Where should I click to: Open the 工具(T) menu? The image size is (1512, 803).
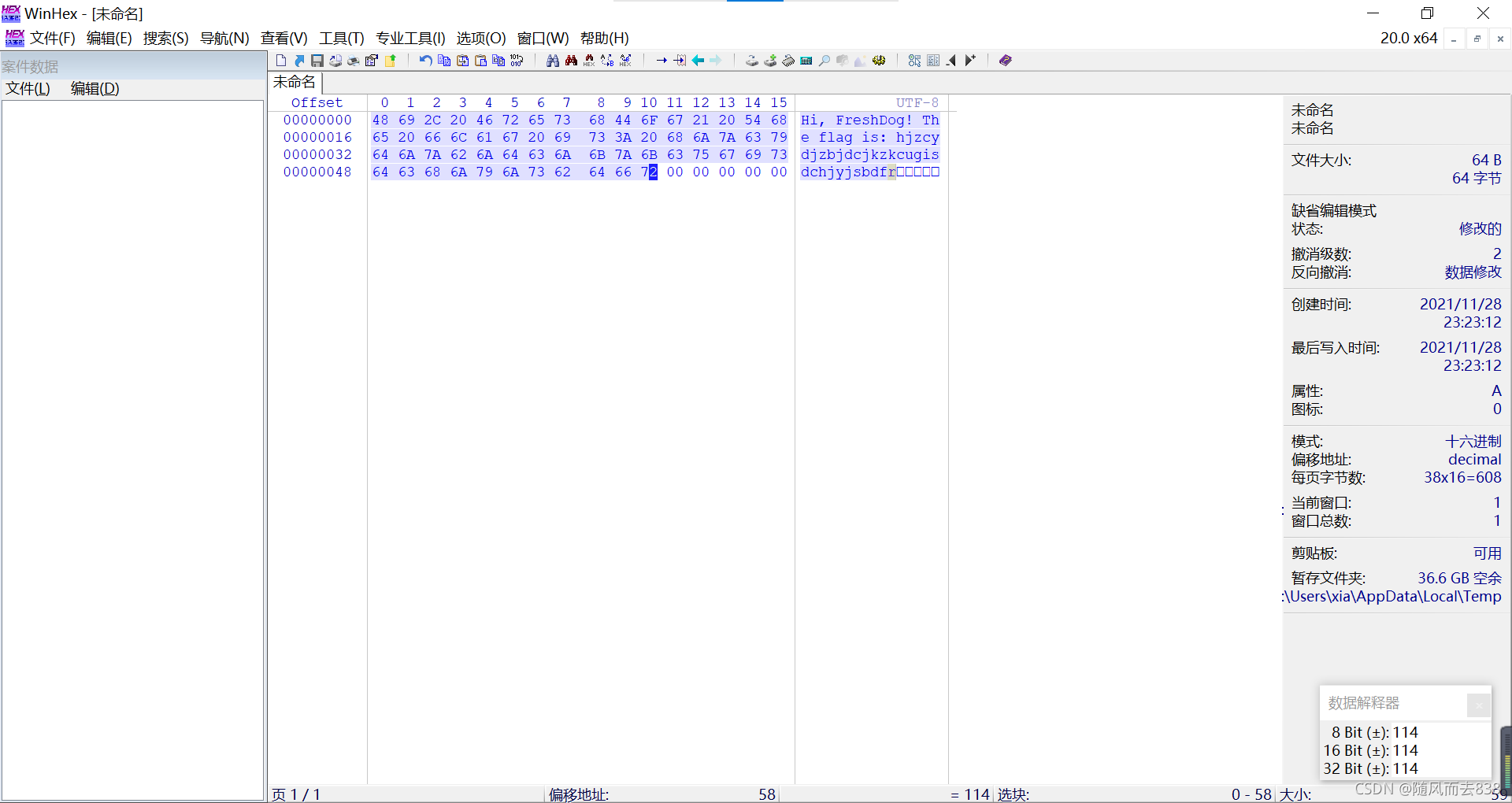pyautogui.click(x=342, y=38)
